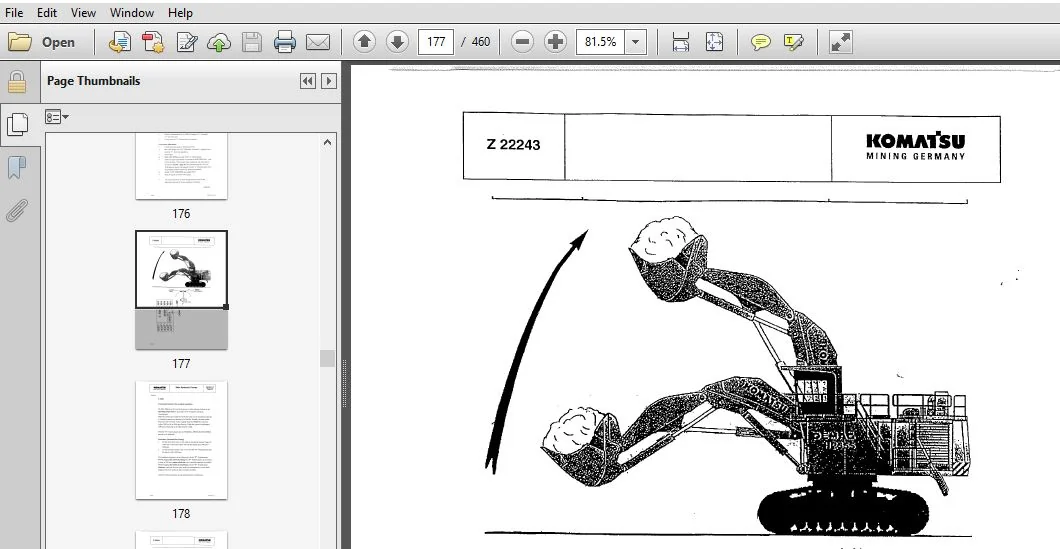This screenshot has width=1060, height=549.
Task: Open the Bookmarks panel icon
Action: pos(17,168)
